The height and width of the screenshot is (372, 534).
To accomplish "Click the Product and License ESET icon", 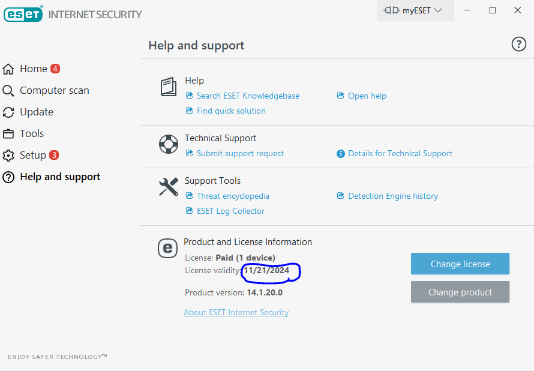I will click(x=168, y=248).
